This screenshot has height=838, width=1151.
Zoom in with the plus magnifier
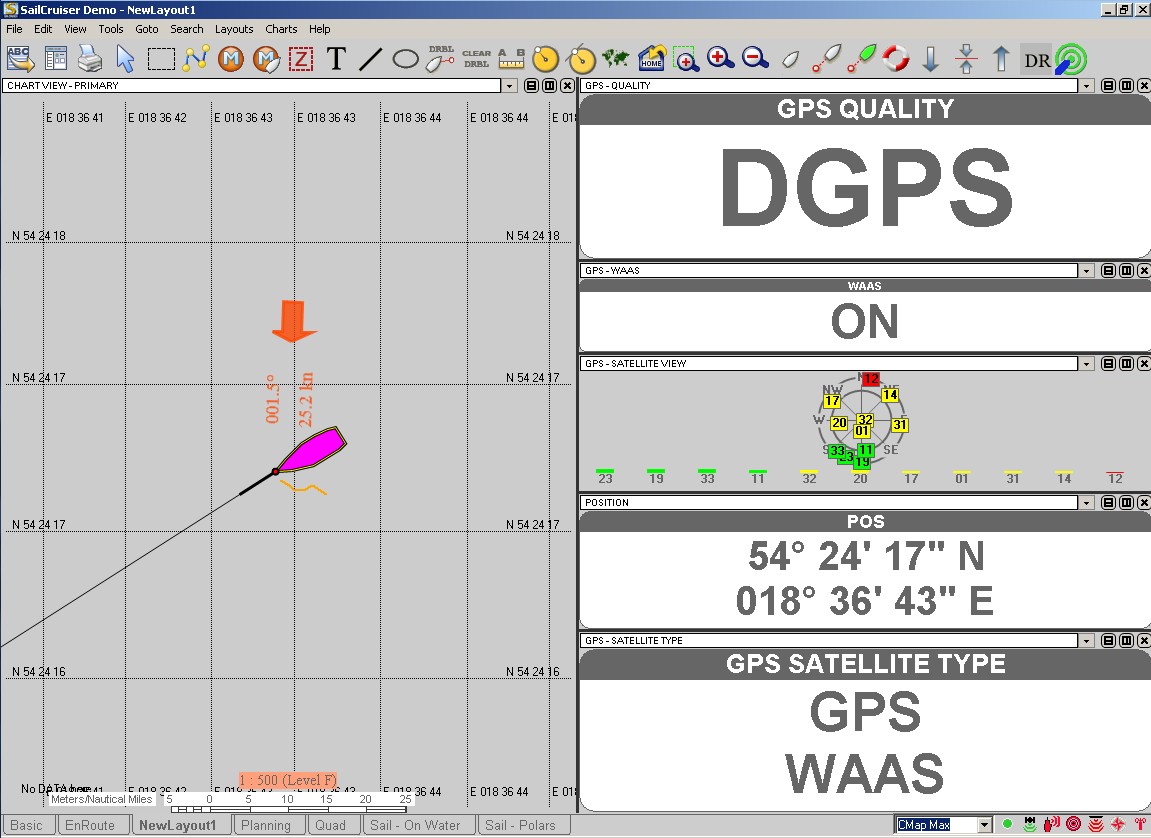[720, 59]
